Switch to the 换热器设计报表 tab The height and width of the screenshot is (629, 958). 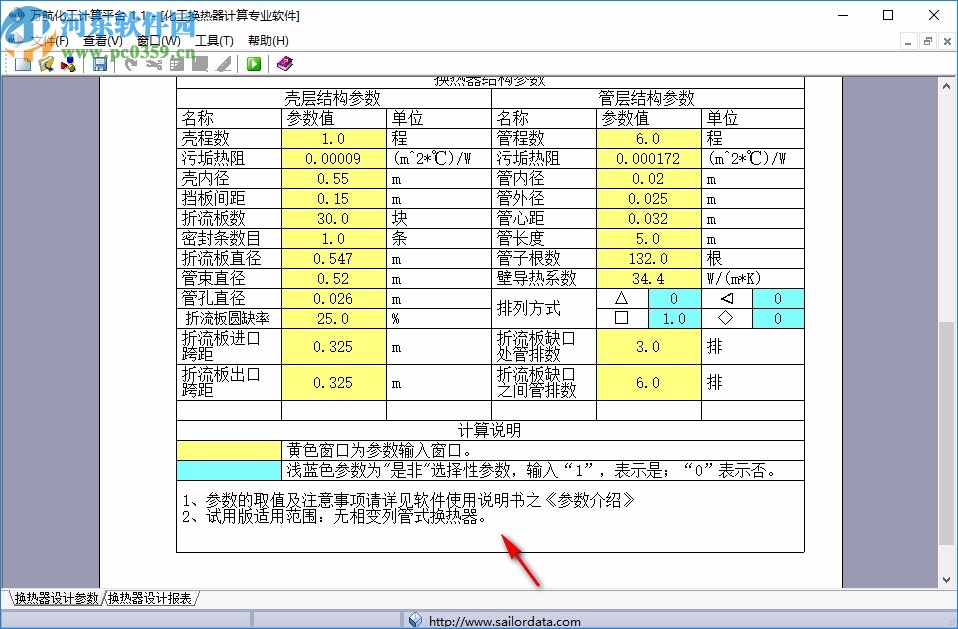tap(150, 598)
